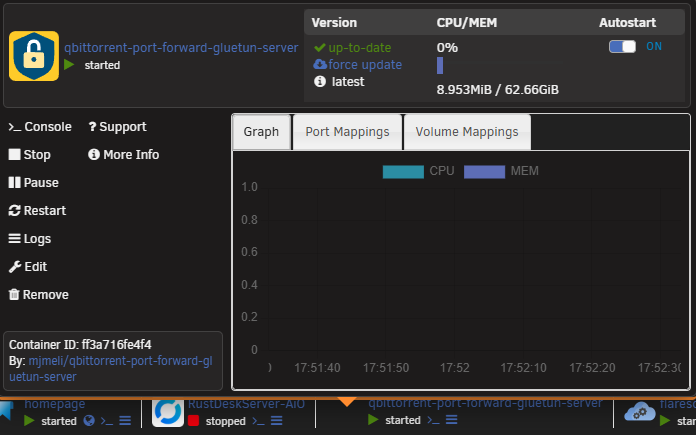
Task: Open the Console for this container
Action: (x=40, y=127)
